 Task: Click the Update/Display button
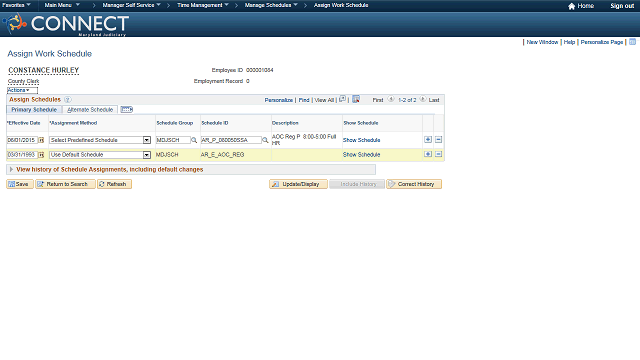(298, 184)
